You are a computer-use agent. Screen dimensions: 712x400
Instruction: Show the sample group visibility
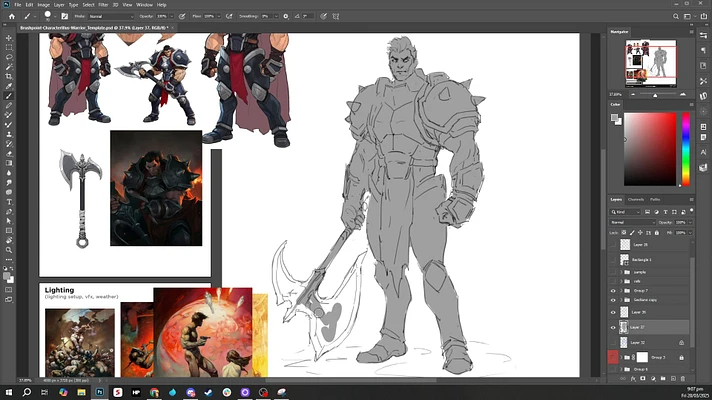point(613,272)
